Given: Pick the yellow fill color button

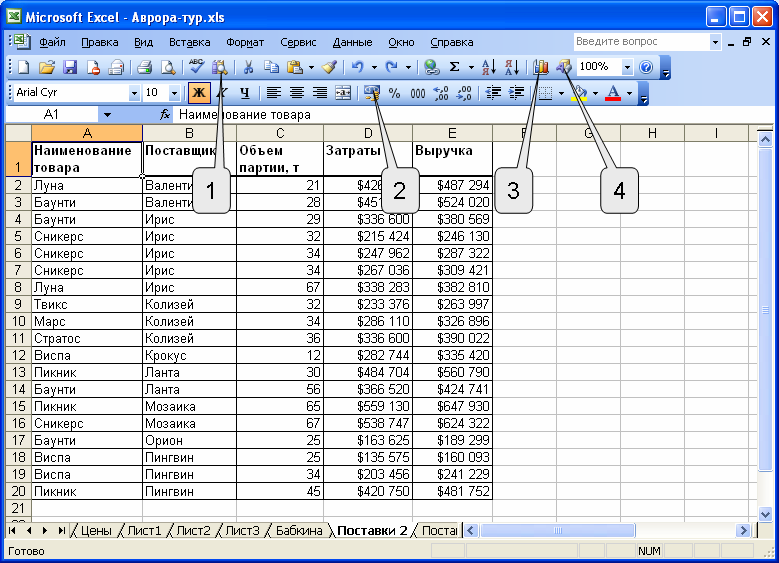Looking at the screenshot, I should pyautogui.click(x=578, y=93).
